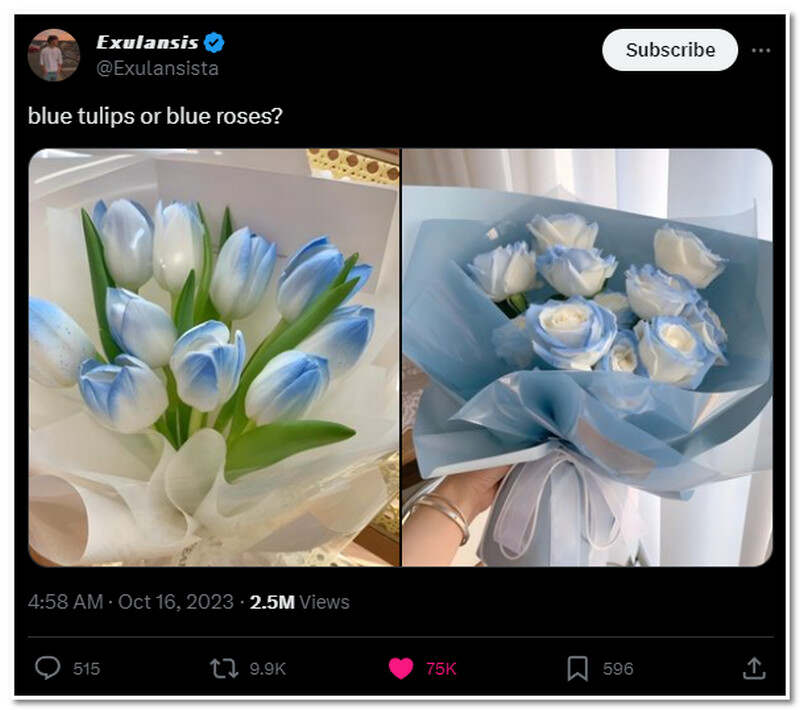800x710 pixels.
Task: Click the 9.9K reposts count
Action: (267, 668)
